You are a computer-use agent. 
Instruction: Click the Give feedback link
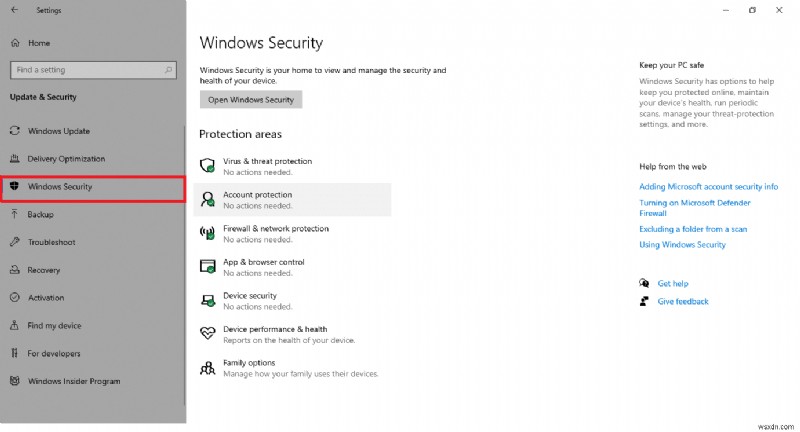tap(683, 301)
